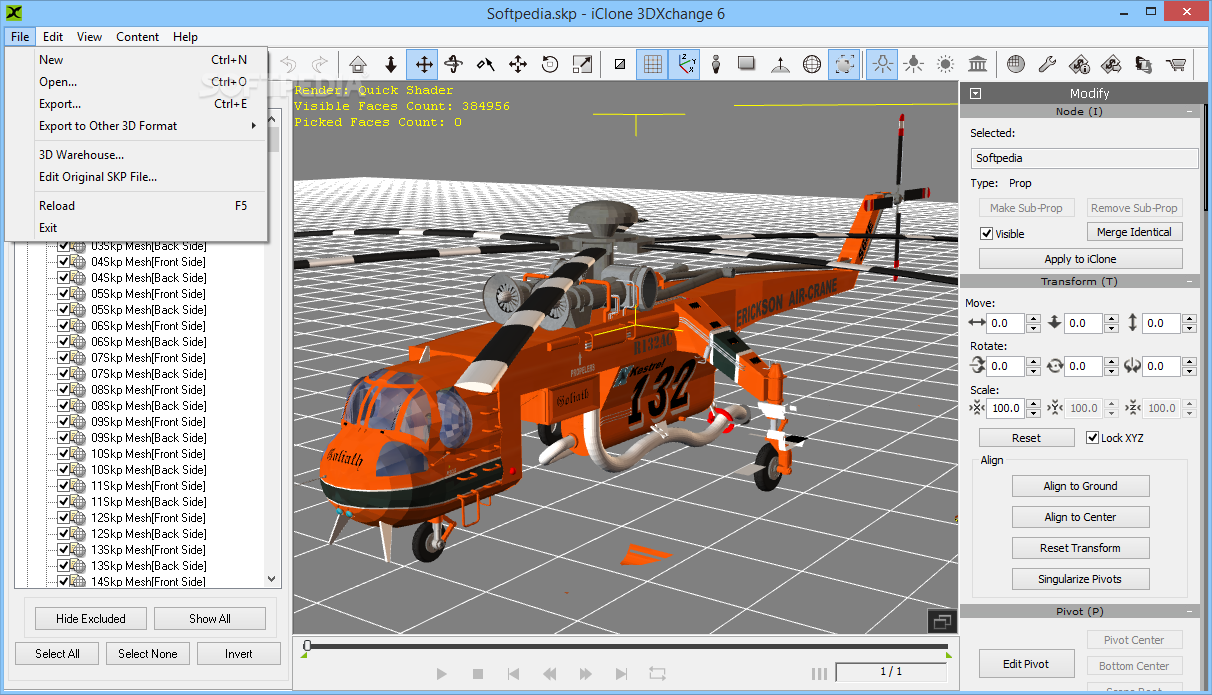Click the Redo arrow icon in toolbar
Screen dimensions: 1212x695
320,64
